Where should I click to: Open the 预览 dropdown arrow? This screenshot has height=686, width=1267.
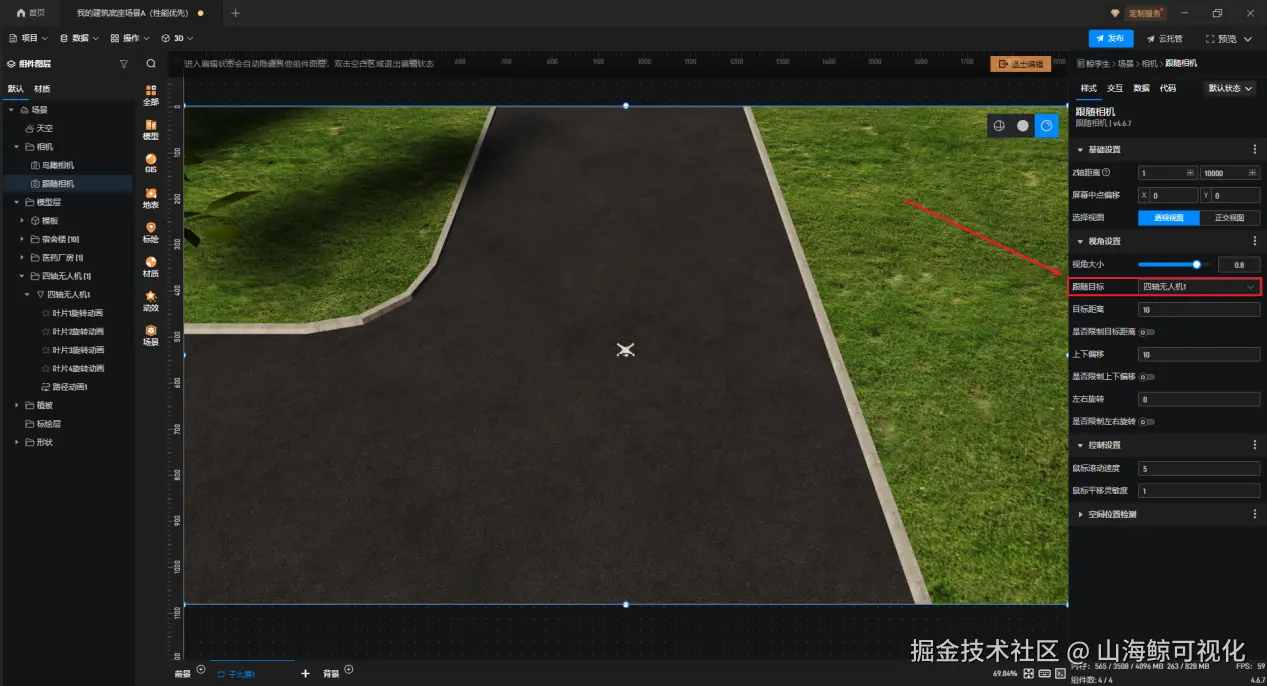[1247, 39]
